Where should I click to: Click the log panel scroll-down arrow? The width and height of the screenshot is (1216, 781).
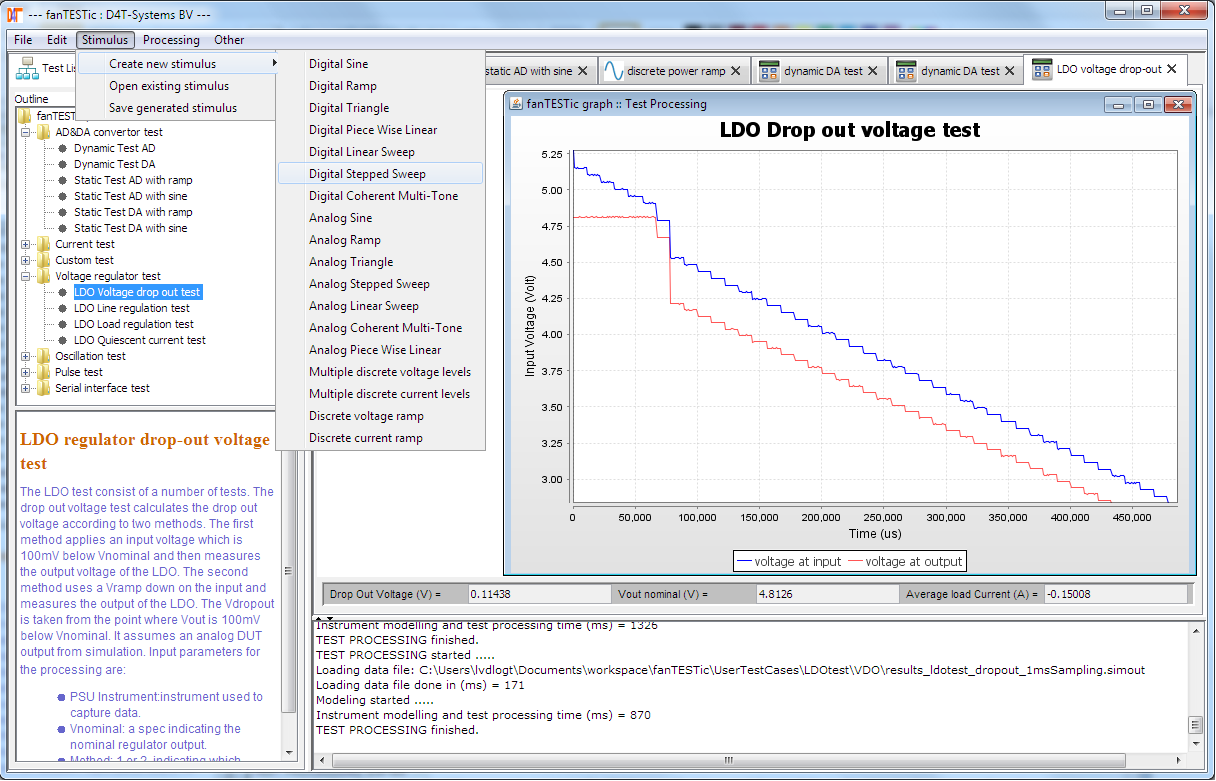point(1196,743)
